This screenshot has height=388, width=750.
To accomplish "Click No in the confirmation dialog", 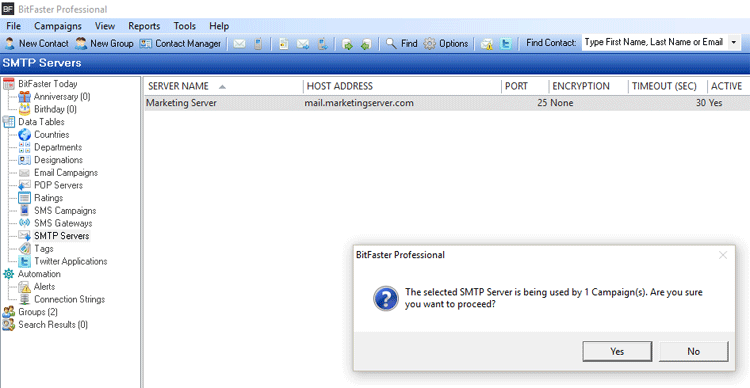I will 694,351.
